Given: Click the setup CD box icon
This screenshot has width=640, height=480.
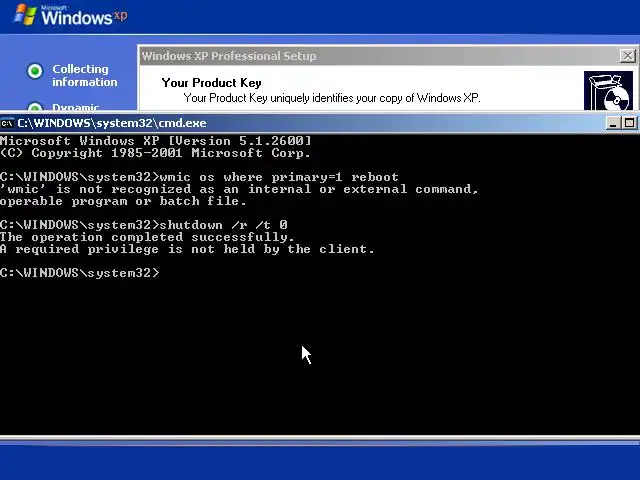Looking at the screenshot, I should [x=608, y=91].
